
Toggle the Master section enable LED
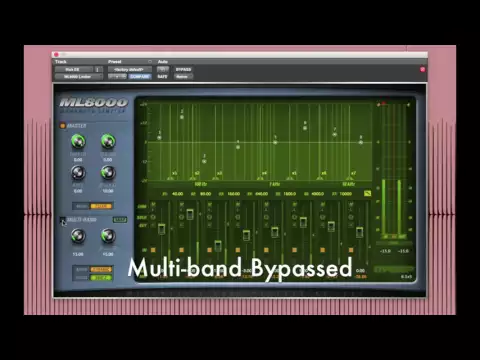point(62,126)
